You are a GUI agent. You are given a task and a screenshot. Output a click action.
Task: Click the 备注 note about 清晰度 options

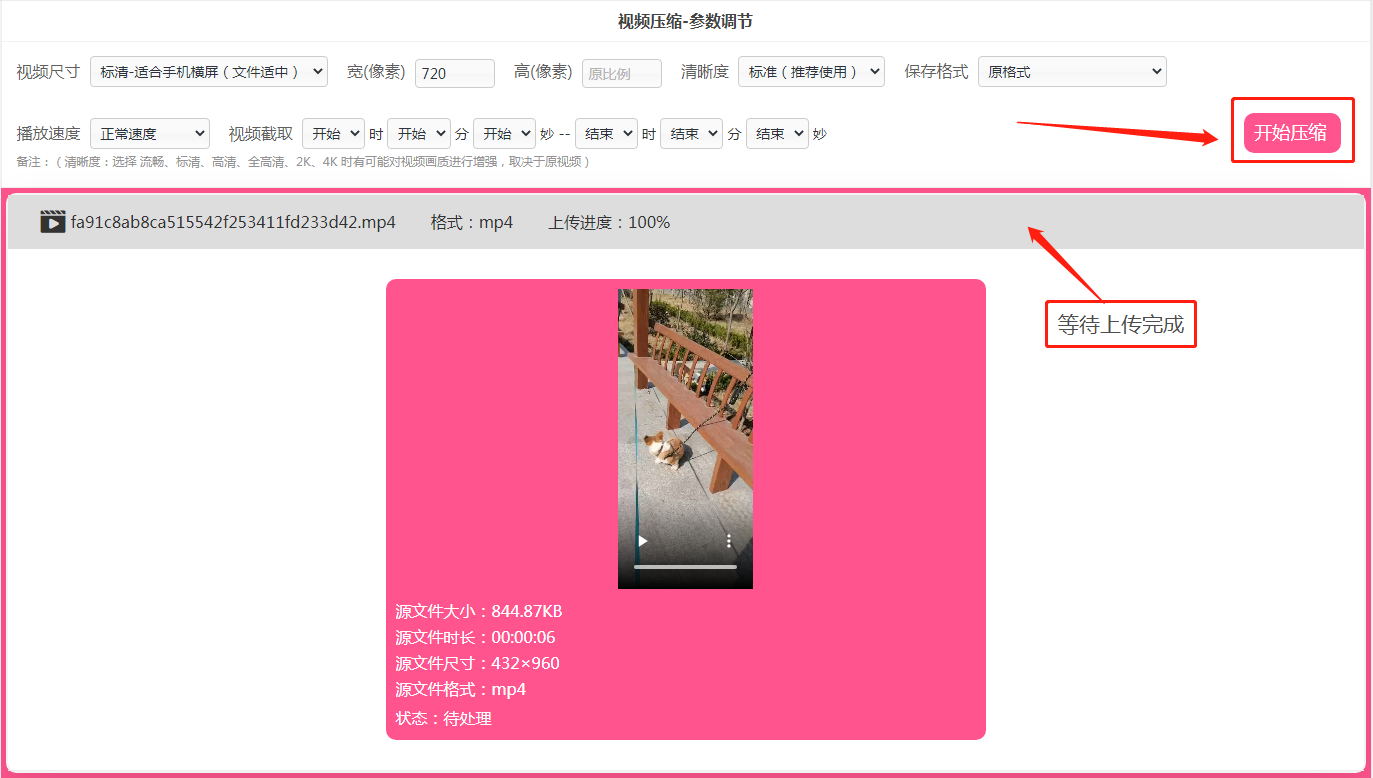[x=302, y=161]
